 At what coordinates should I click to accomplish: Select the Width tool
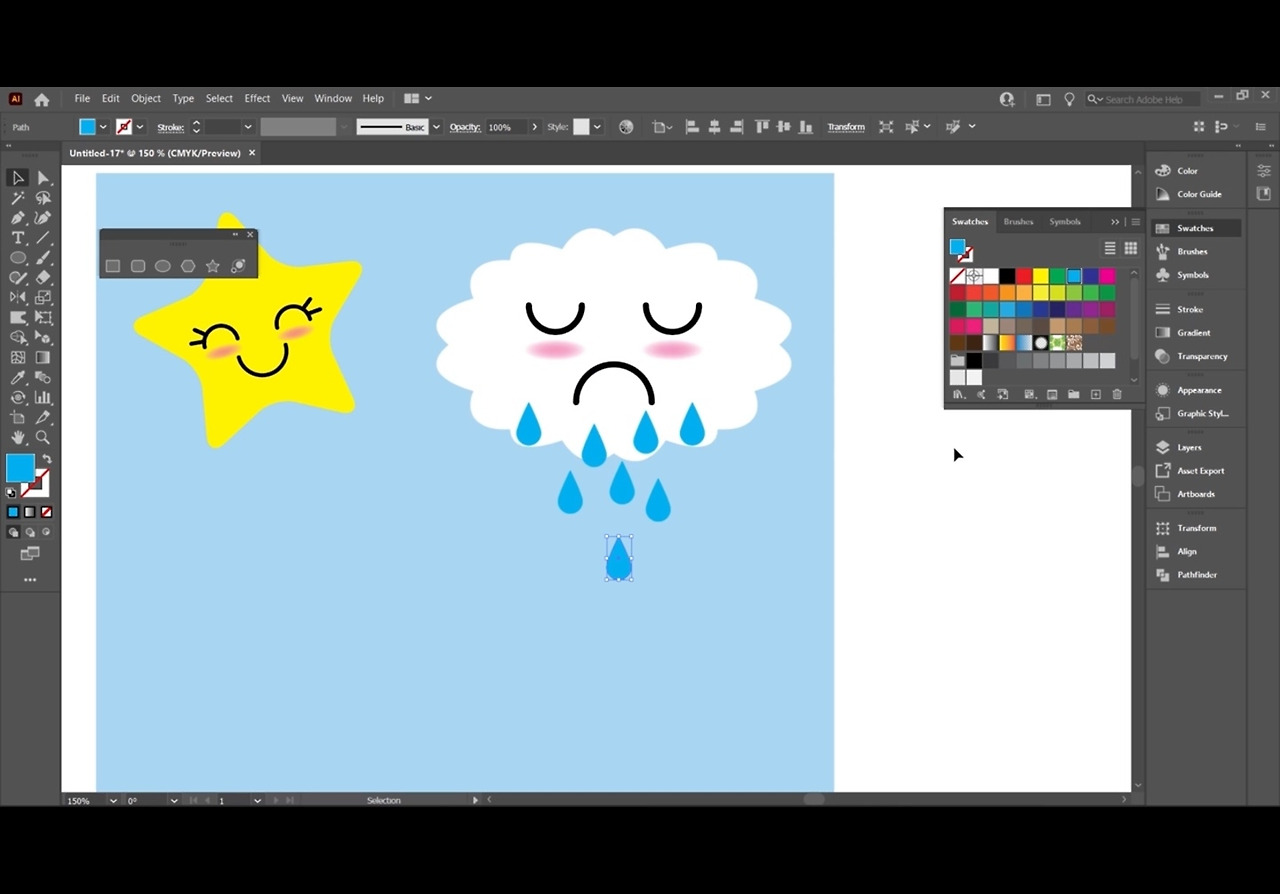(18, 317)
